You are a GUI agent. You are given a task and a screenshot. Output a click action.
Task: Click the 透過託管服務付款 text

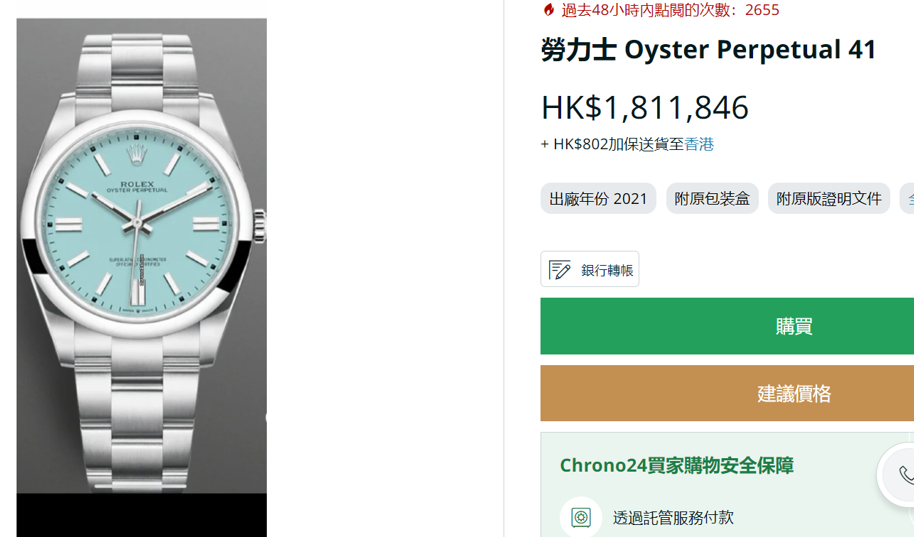[x=673, y=517]
